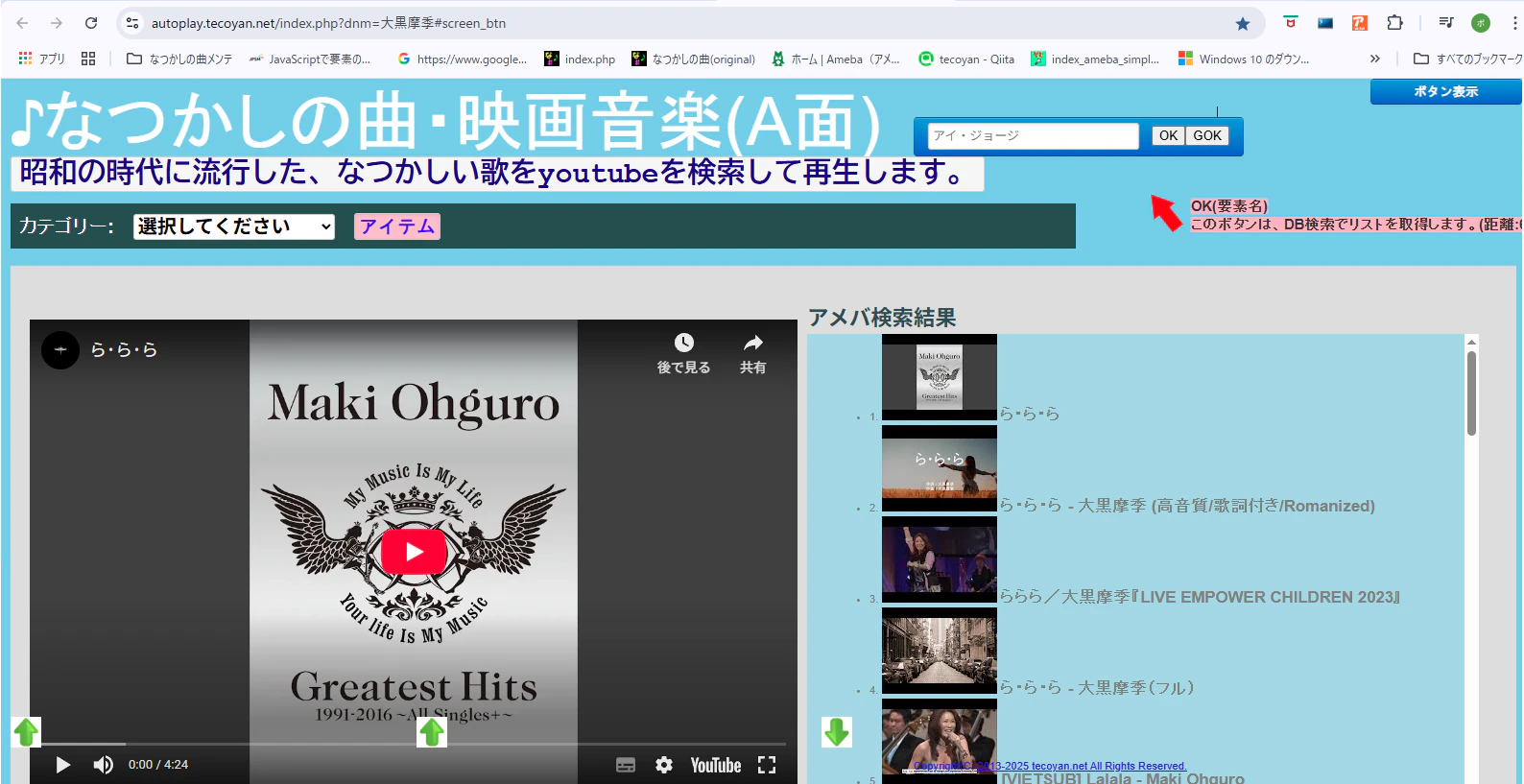Click the video progress bar
This screenshot has width=1524, height=784.
click(x=414, y=744)
